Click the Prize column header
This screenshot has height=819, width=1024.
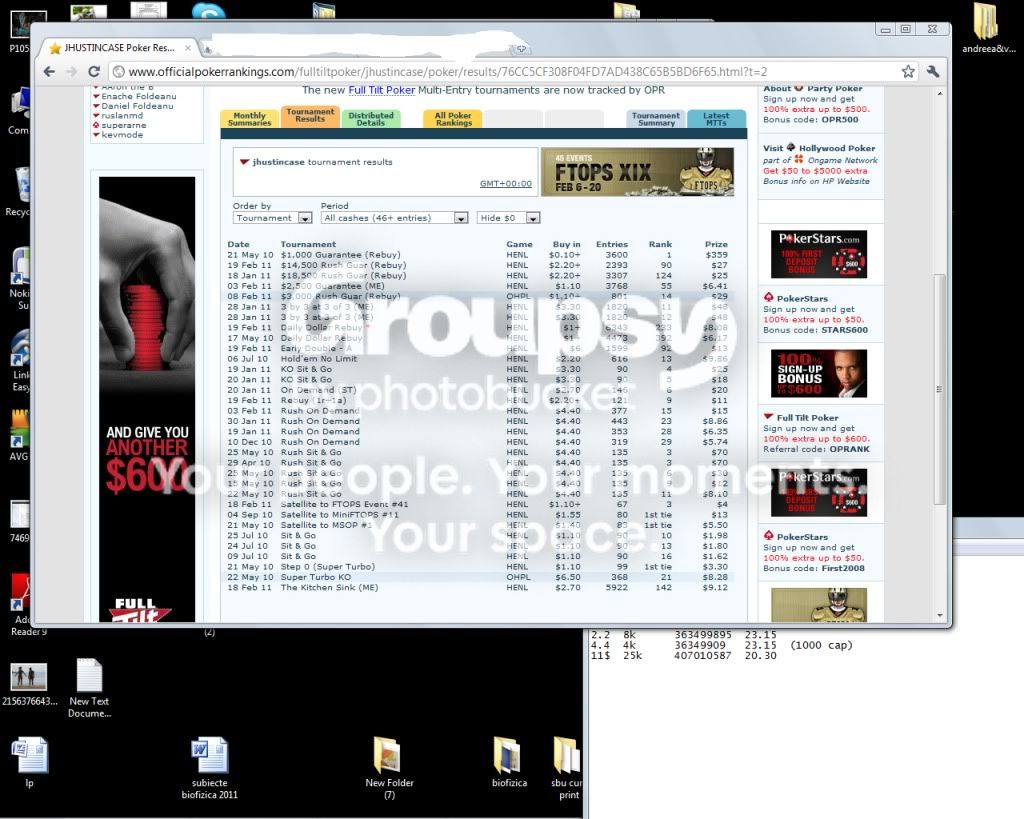716,244
